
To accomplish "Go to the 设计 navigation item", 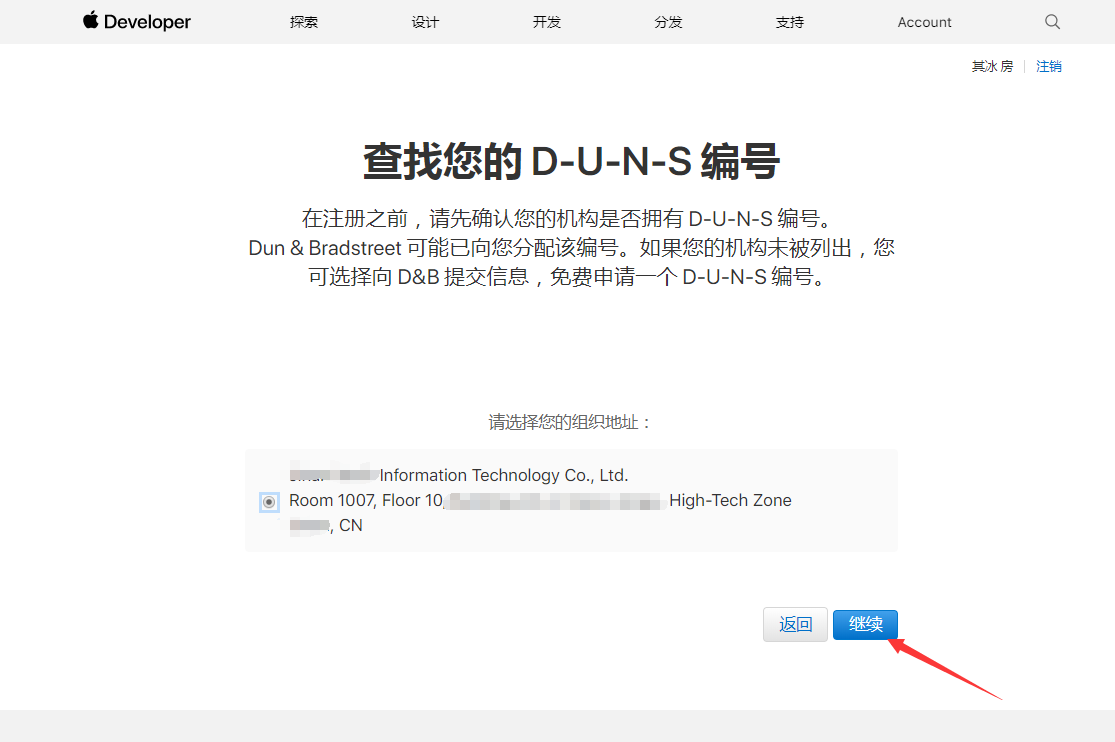I will pyautogui.click(x=425, y=22).
